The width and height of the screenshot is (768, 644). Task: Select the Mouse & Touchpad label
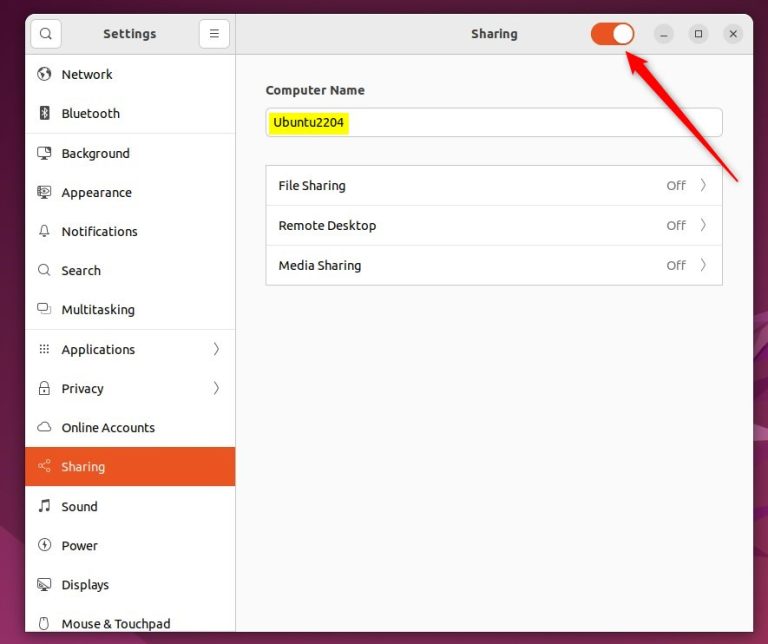click(x=116, y=624)
